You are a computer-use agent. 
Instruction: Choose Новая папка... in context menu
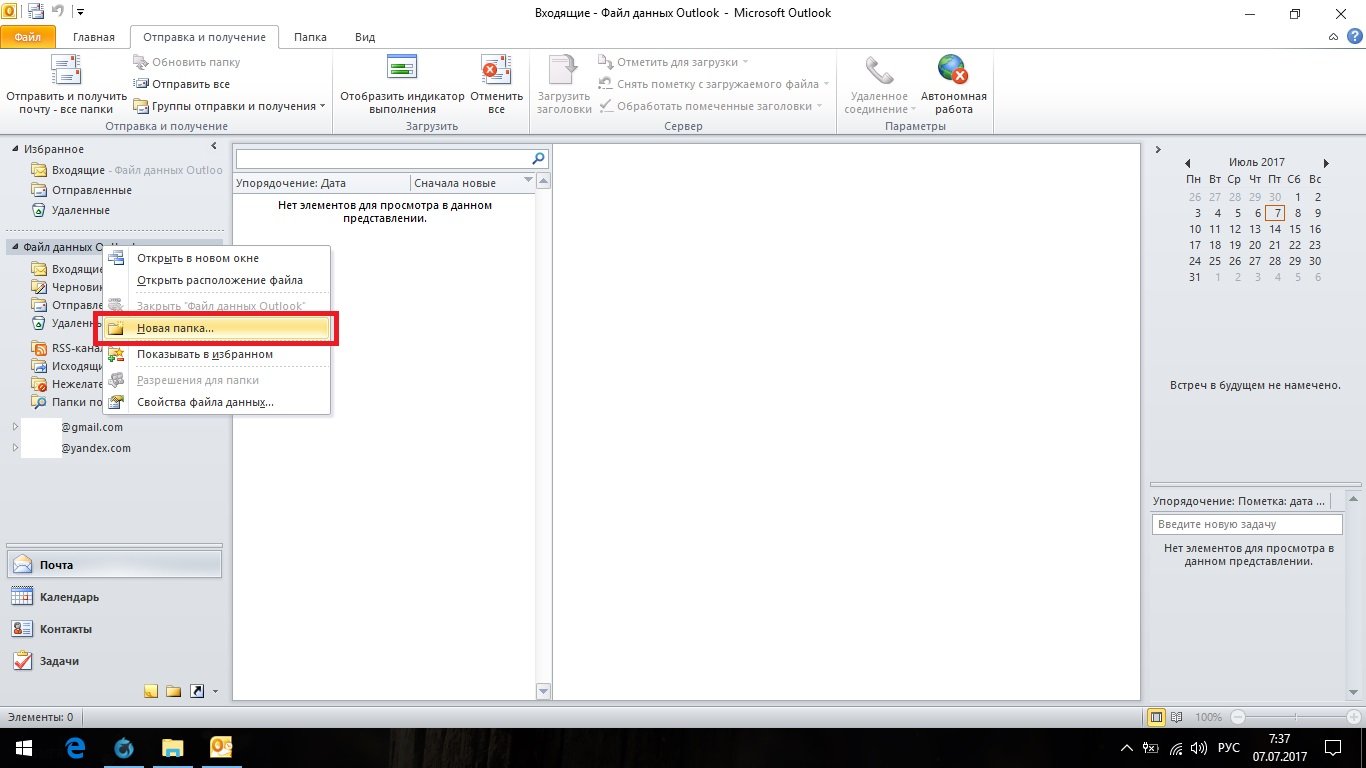click(217, 328)
